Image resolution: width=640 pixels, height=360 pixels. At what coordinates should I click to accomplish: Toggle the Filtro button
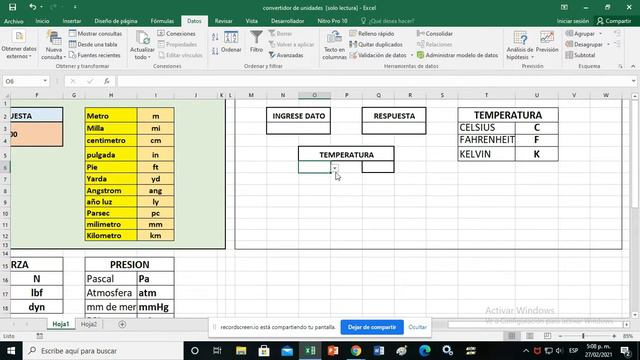tap(256, 42)
